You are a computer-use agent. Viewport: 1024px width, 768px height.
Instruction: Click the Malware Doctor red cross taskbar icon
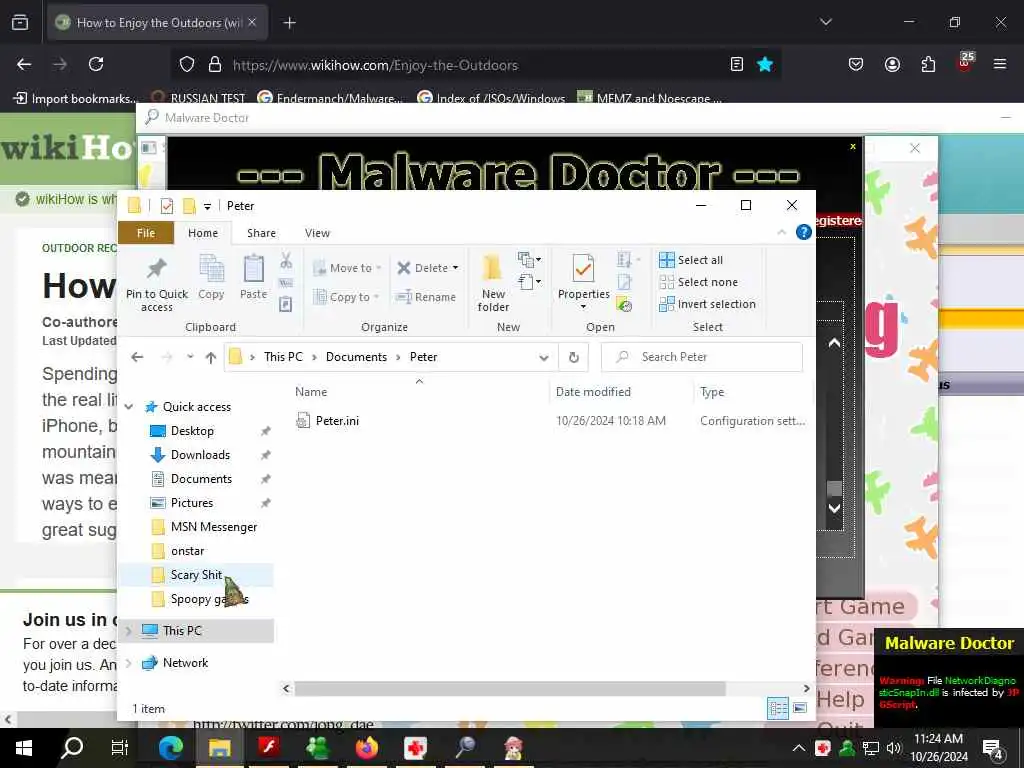(x=415, y=748)
